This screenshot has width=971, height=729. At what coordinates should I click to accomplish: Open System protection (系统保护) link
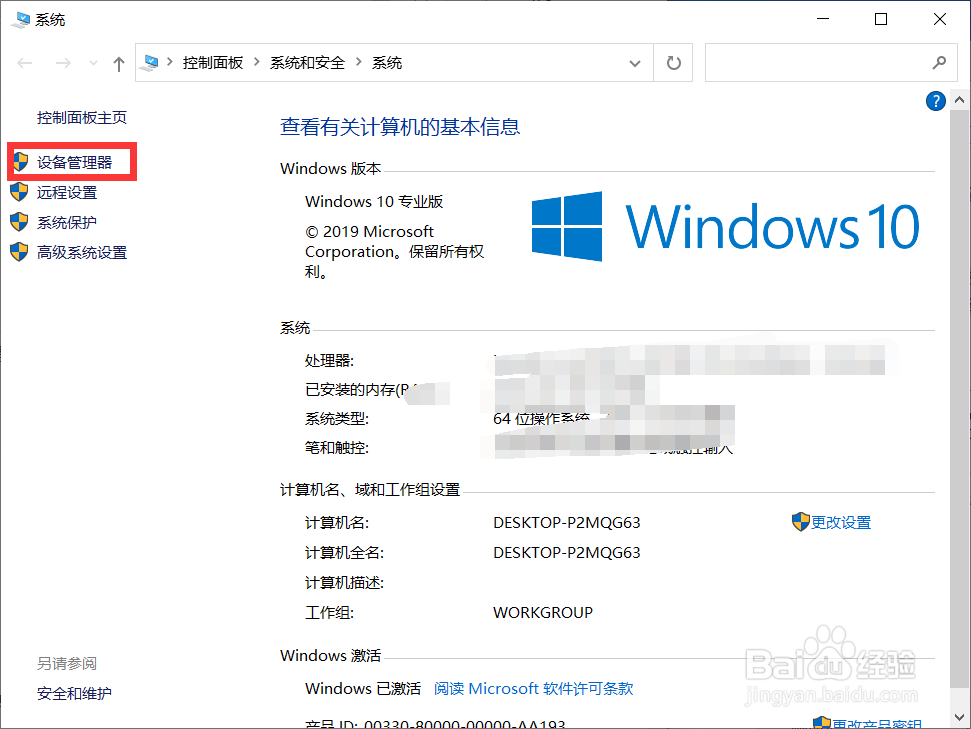pyautogui.click(x=67, y=222)
